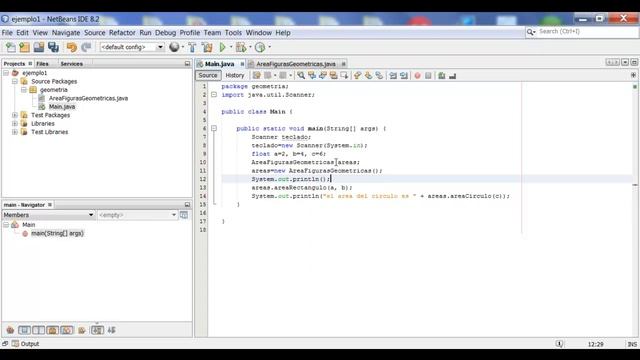Click the Save All toolbar icon
The image size is (640, 360).
tap(53, 47)
